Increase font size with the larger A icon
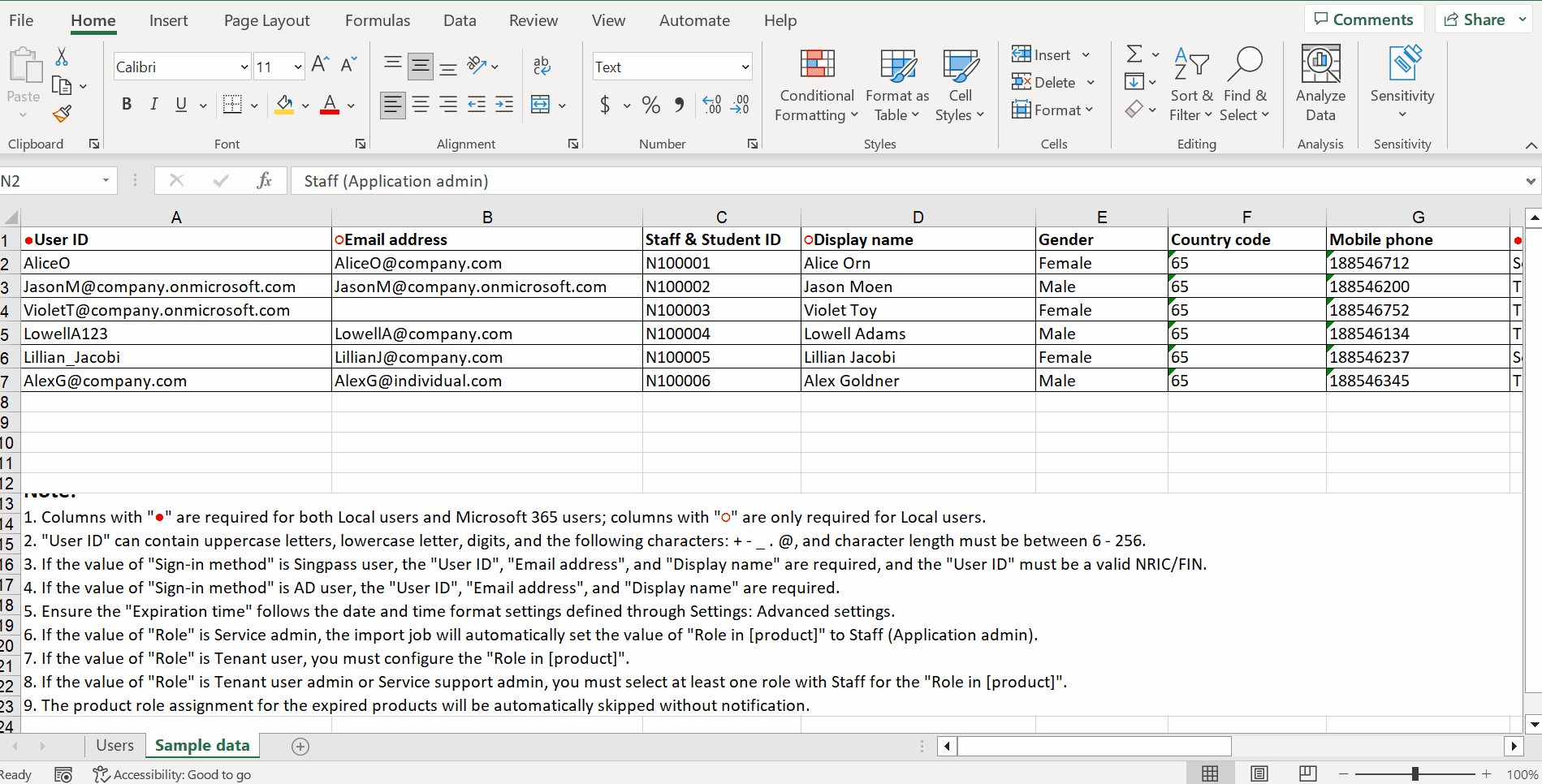The image size is (1542, 784). point(321,65)
